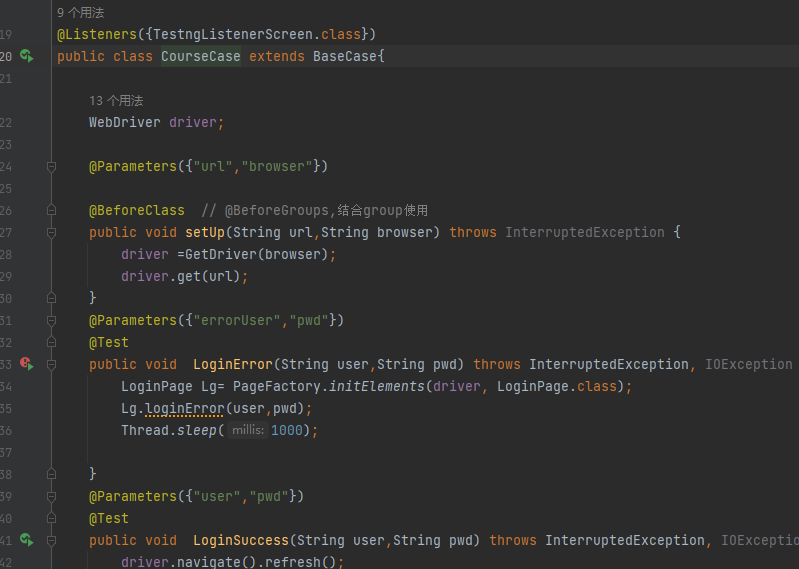Click the WebDriver type declaration
This screenshot has width=799, height=569.
[124, 122]
